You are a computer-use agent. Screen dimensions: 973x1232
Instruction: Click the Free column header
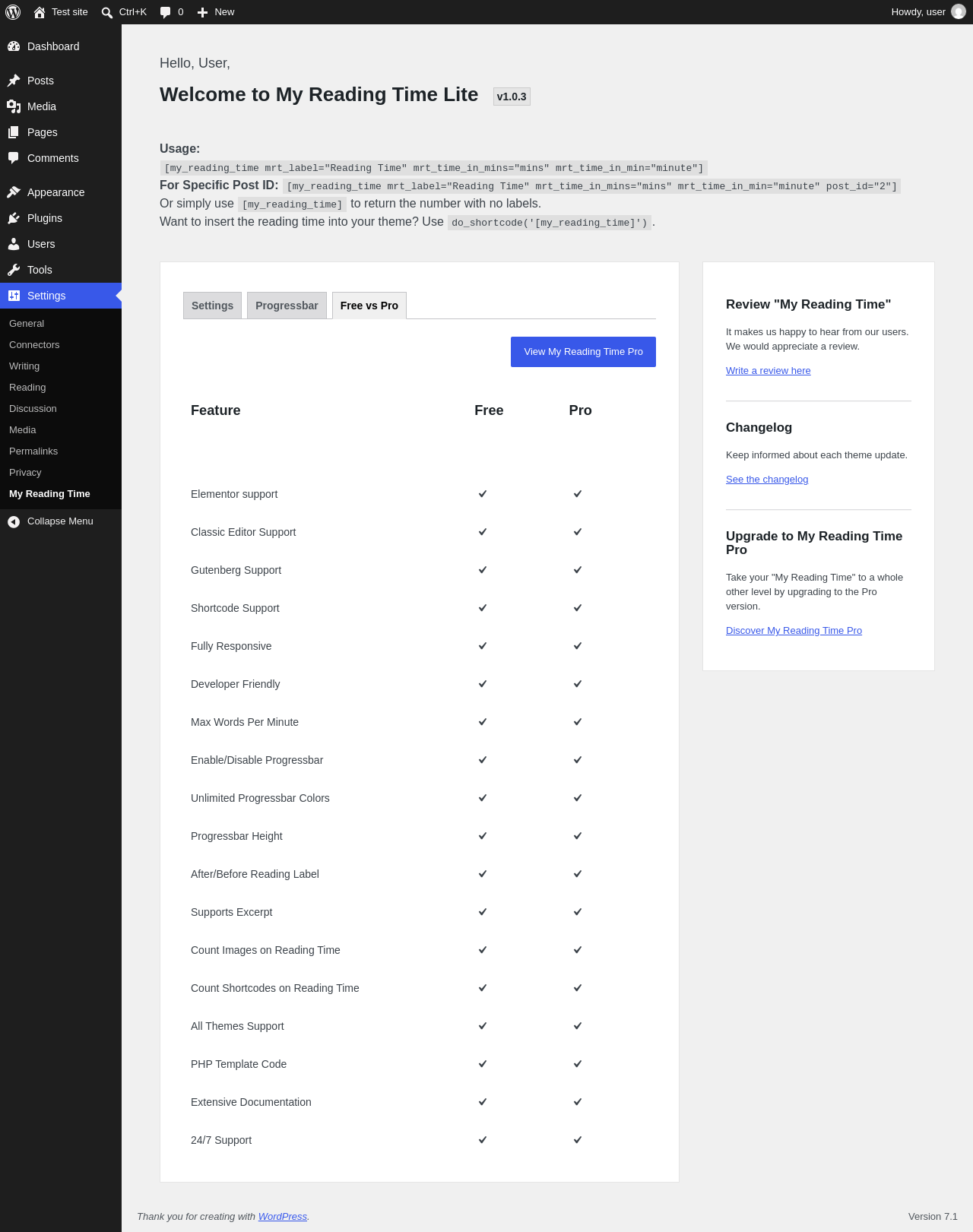pos(489,410)
